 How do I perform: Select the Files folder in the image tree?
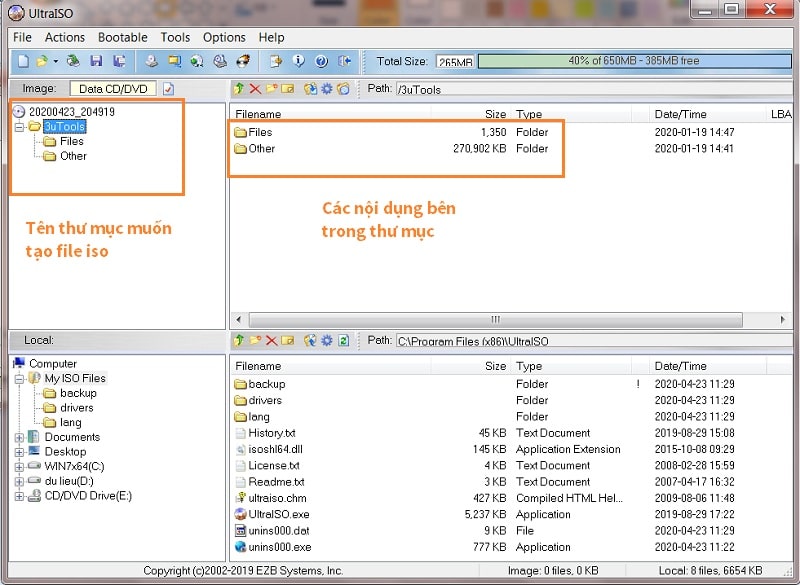pyautogui.click(x=71, y=141)
